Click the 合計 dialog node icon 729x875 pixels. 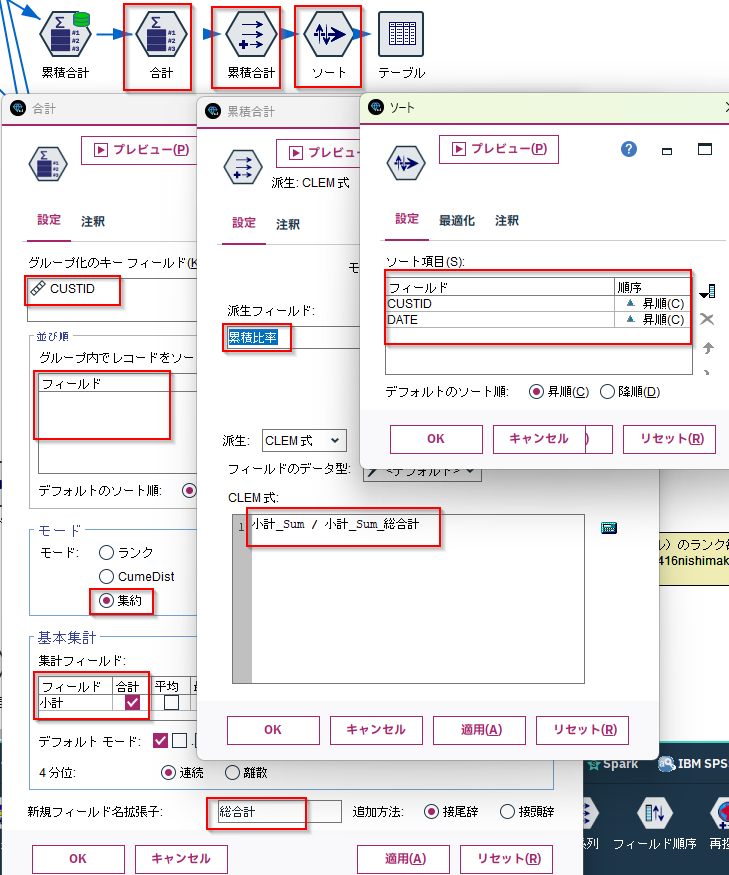(x=48, y=164)
